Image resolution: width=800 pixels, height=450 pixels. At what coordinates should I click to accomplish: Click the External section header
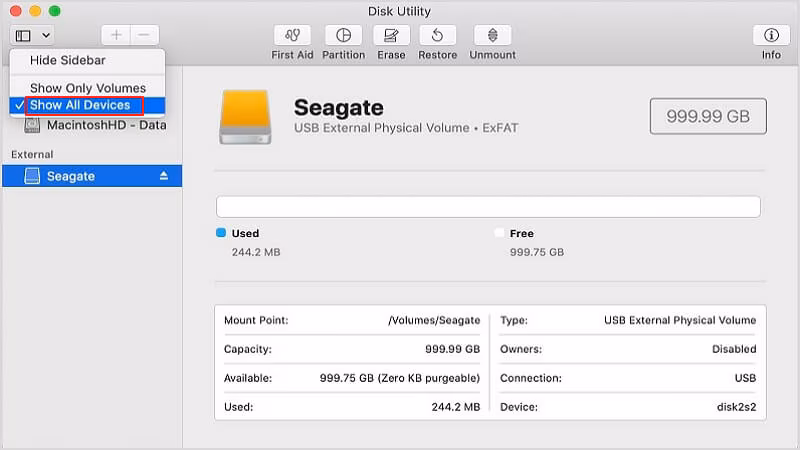click(x=32, y=155)
